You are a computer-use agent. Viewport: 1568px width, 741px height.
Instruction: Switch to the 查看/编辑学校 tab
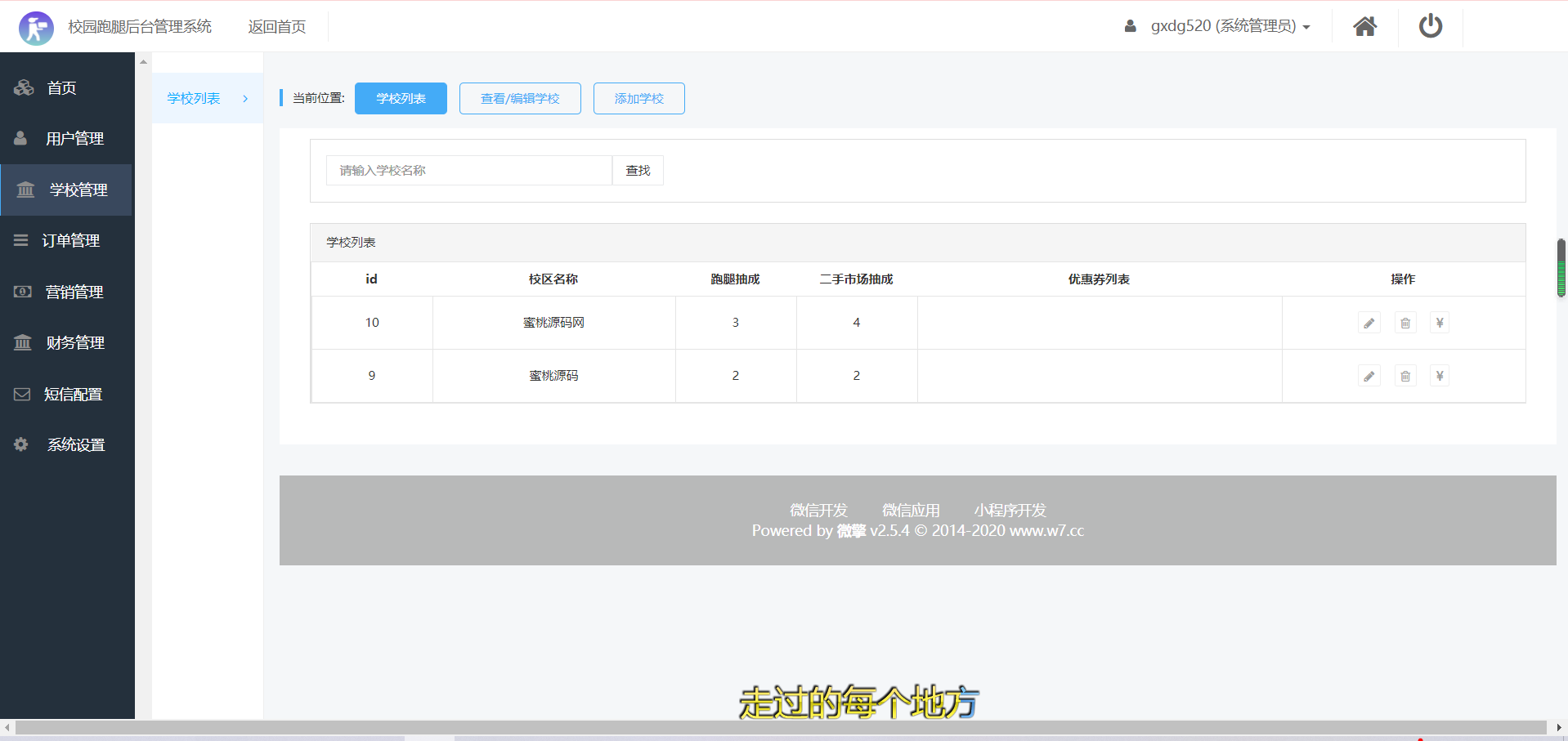[x=519, y=99]
